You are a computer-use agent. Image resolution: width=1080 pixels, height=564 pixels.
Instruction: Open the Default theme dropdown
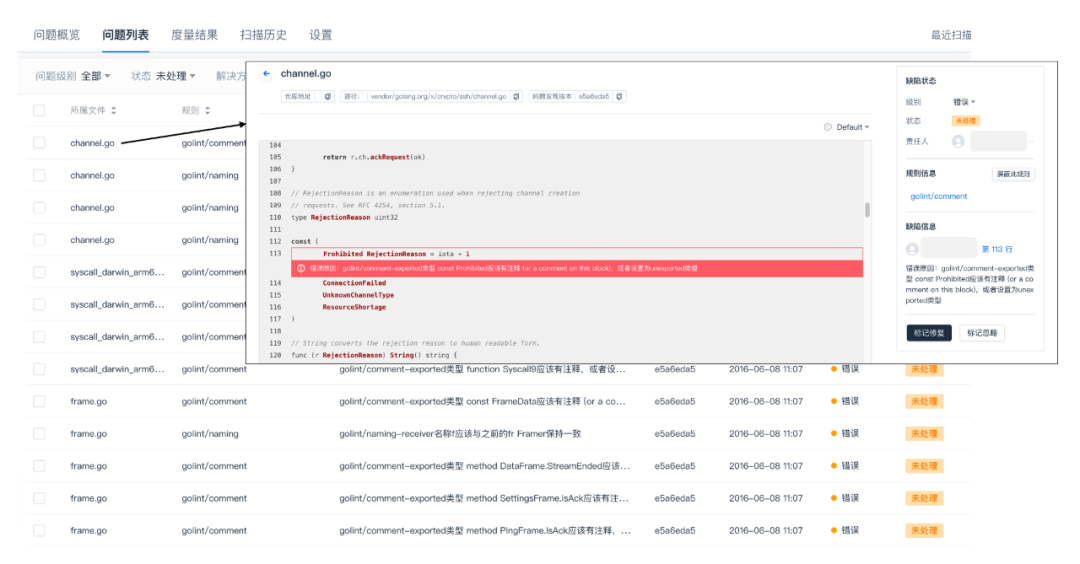(x=852, y=127)
